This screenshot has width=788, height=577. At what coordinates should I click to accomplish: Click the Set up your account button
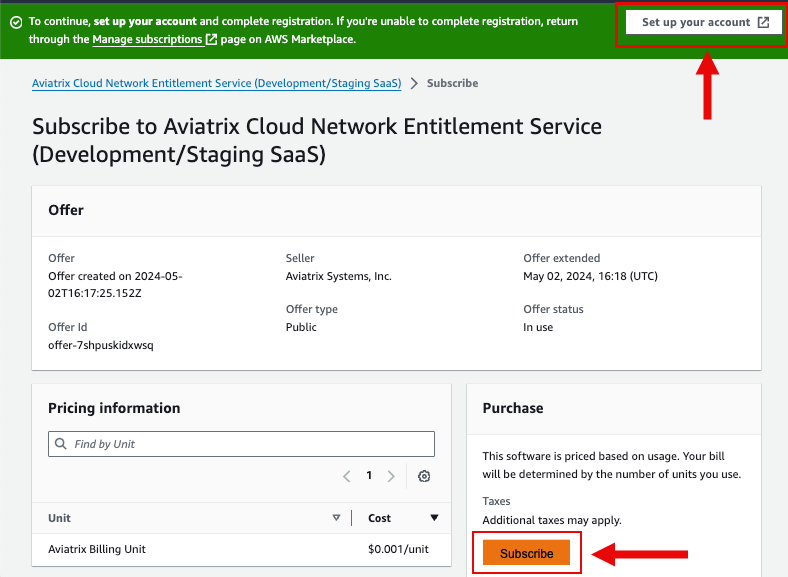click(704, 23)
